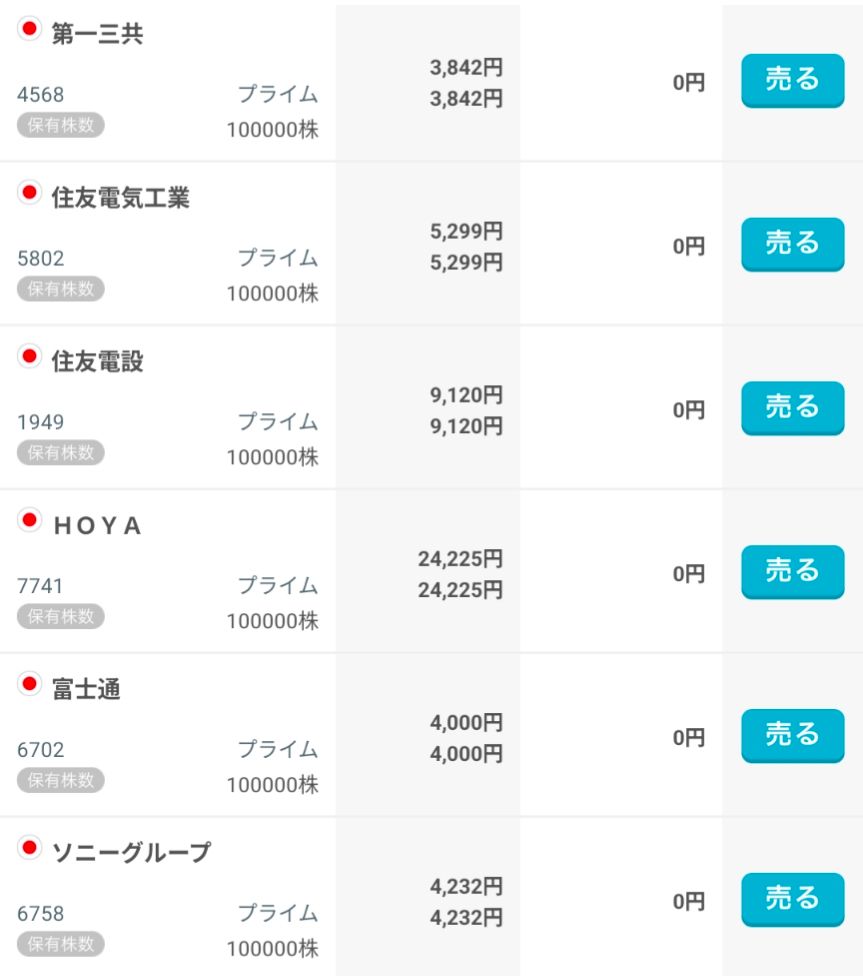Click the 保有株数 badge under code 4568

[x=60, y=125]
